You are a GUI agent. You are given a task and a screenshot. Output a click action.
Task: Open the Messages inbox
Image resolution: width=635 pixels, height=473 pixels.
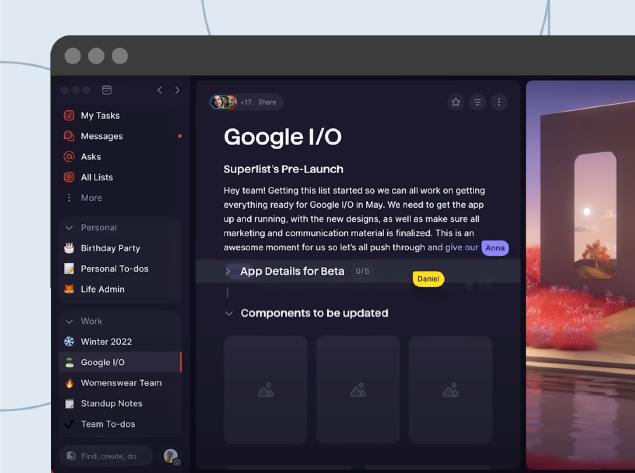click(x=101, y=136)
